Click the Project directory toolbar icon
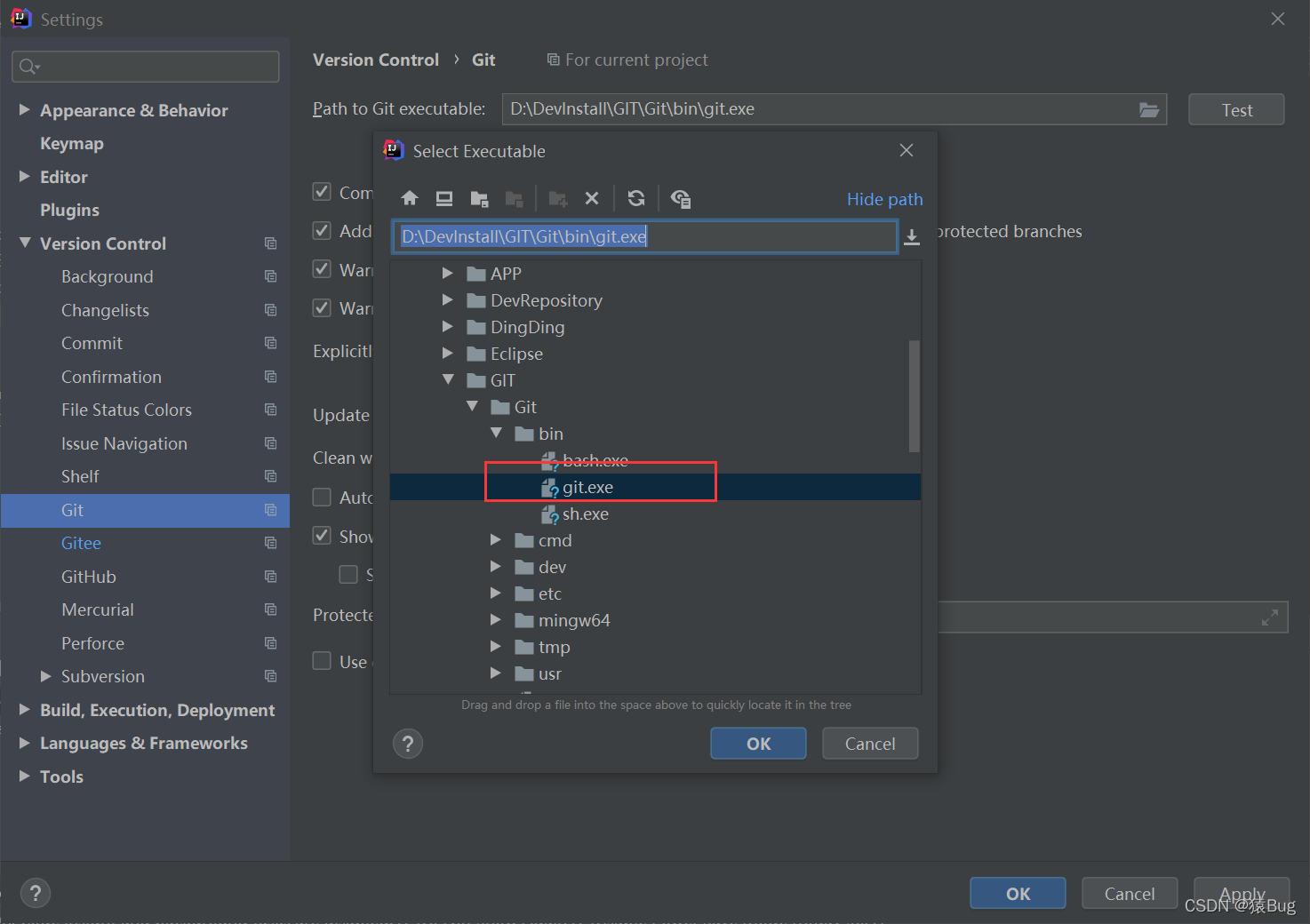The height and width of the screenshot is (924, 1310). 479,199
